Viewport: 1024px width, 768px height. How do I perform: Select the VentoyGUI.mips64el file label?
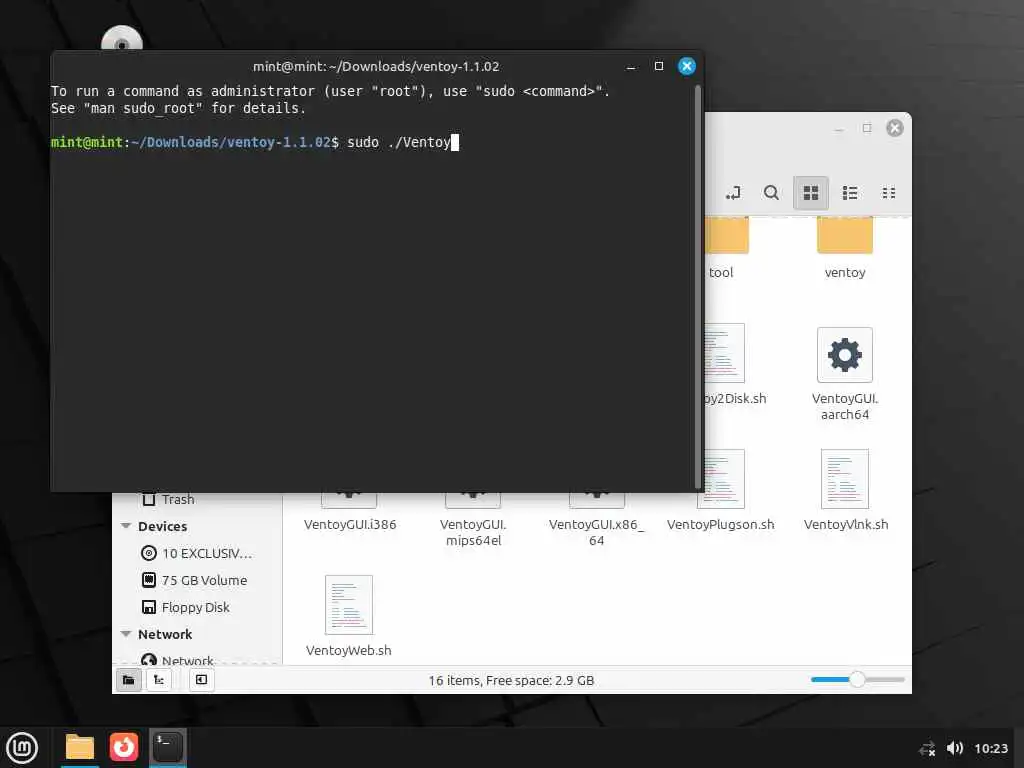pos(473,532)
